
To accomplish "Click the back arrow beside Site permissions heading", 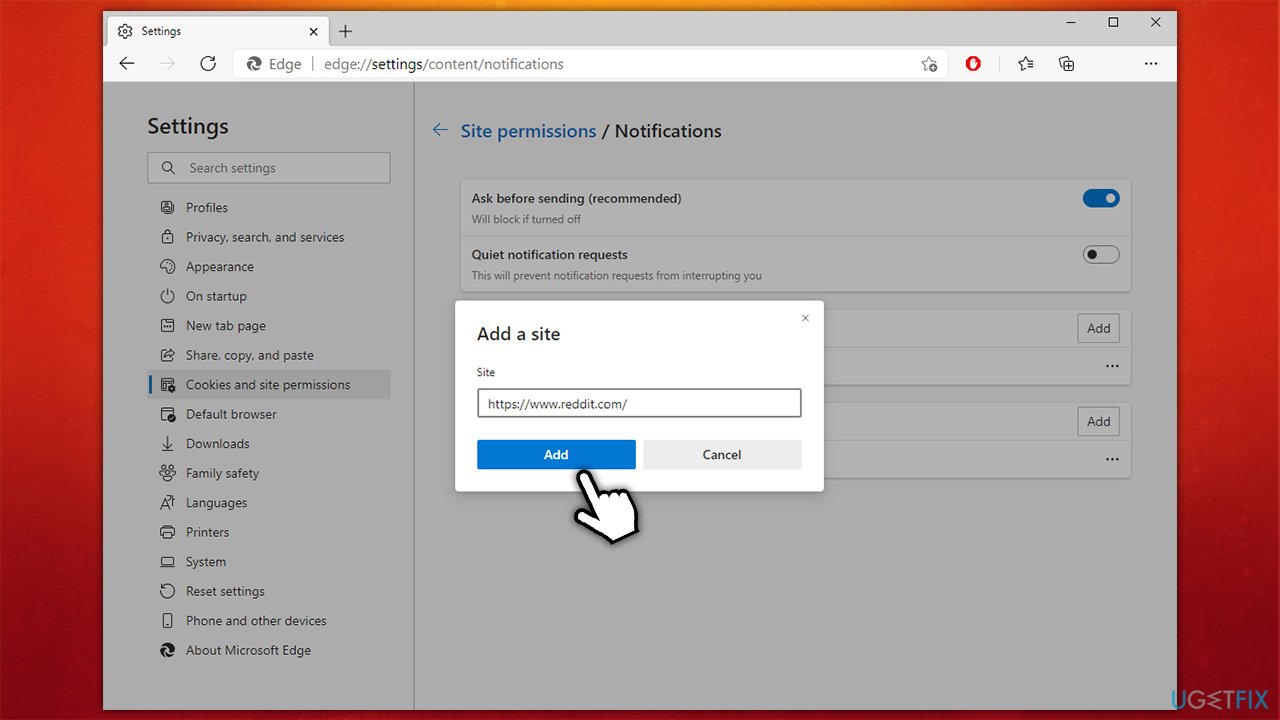I will 439,130.
